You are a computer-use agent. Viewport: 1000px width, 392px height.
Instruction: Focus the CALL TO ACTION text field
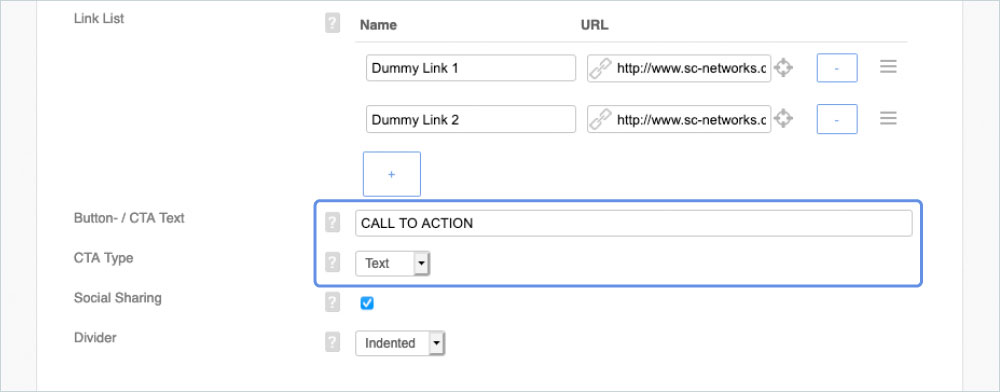coord(633,224)
